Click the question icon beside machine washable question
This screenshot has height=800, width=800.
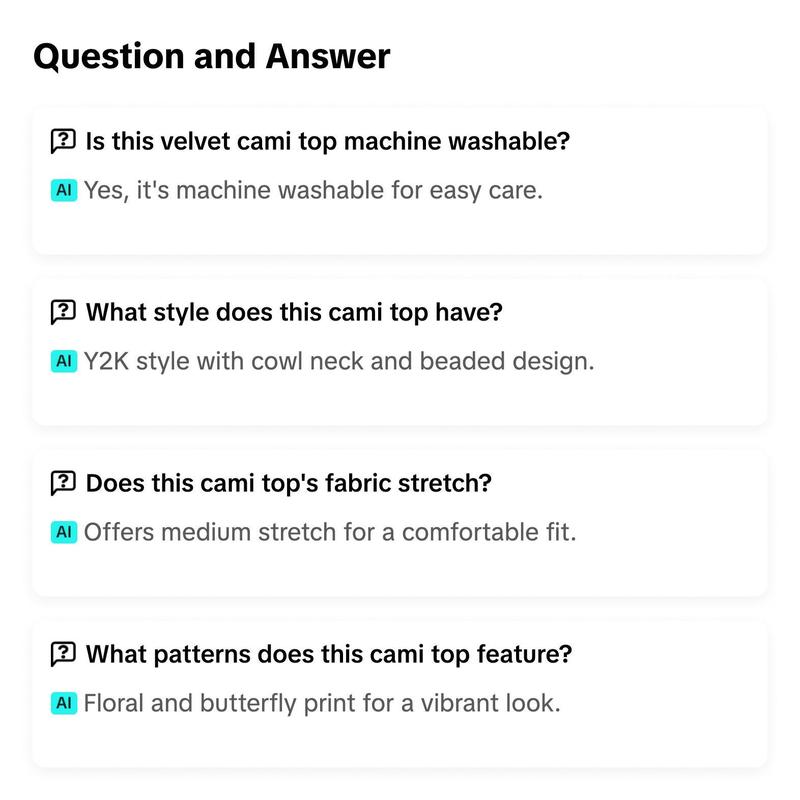63,141
